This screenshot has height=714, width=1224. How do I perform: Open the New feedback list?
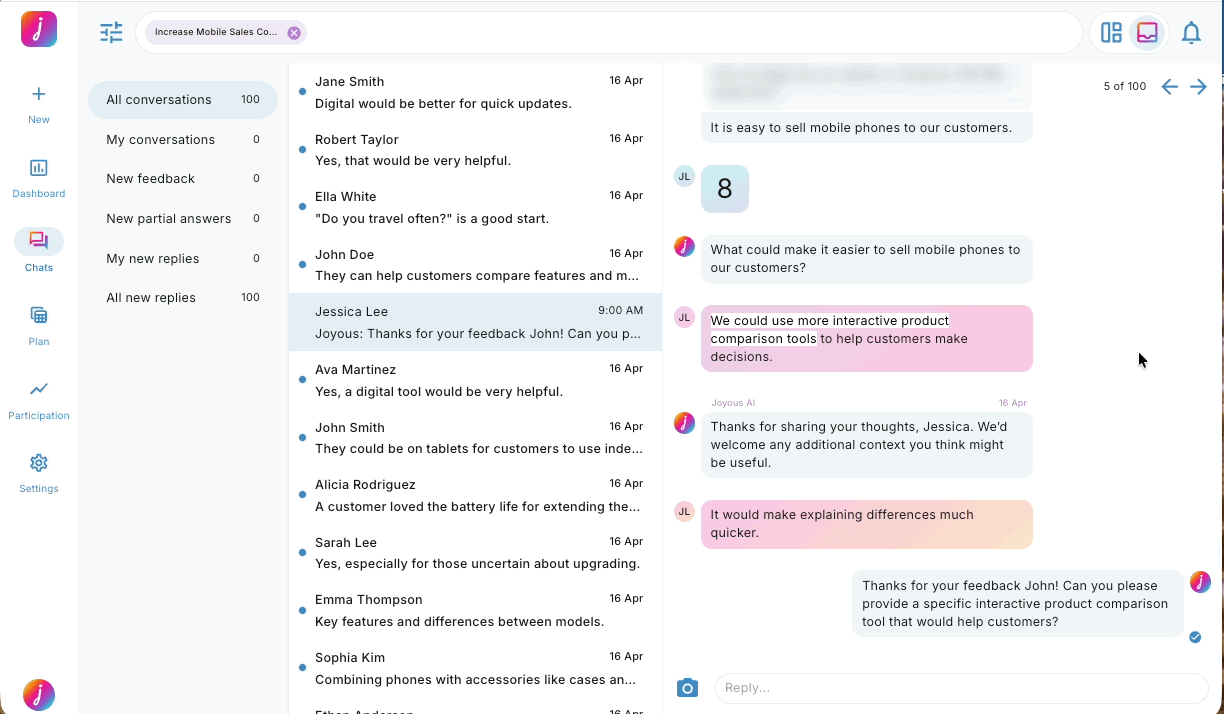click(x=149, y=178)
